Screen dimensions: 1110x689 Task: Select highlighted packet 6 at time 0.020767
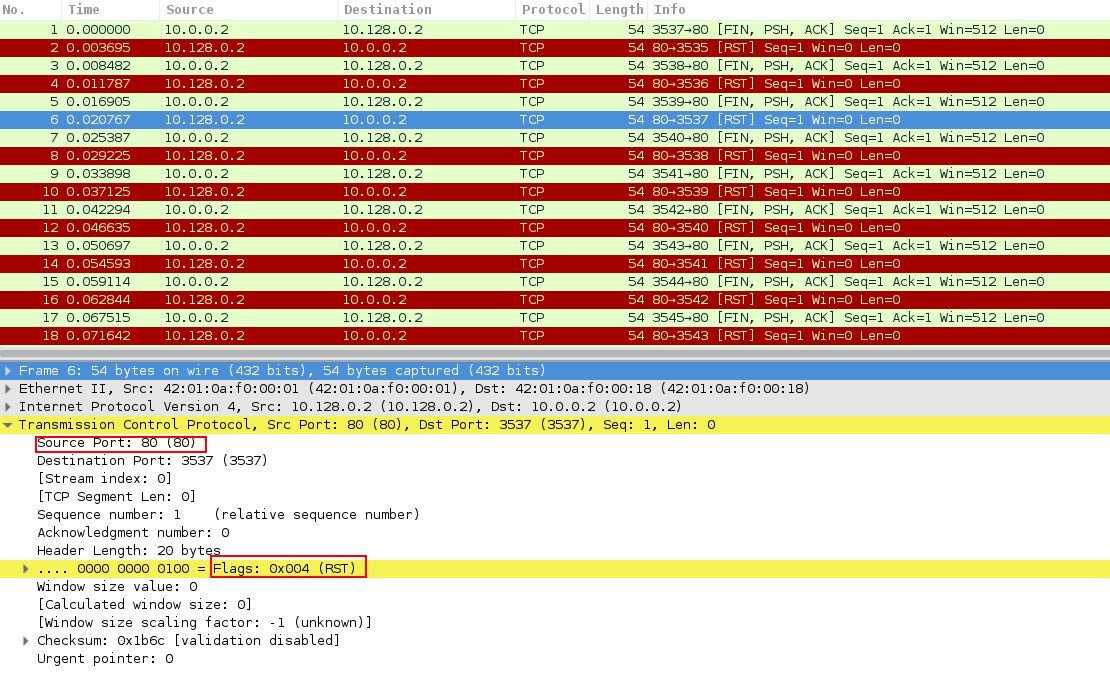click(x=555, y=120)
